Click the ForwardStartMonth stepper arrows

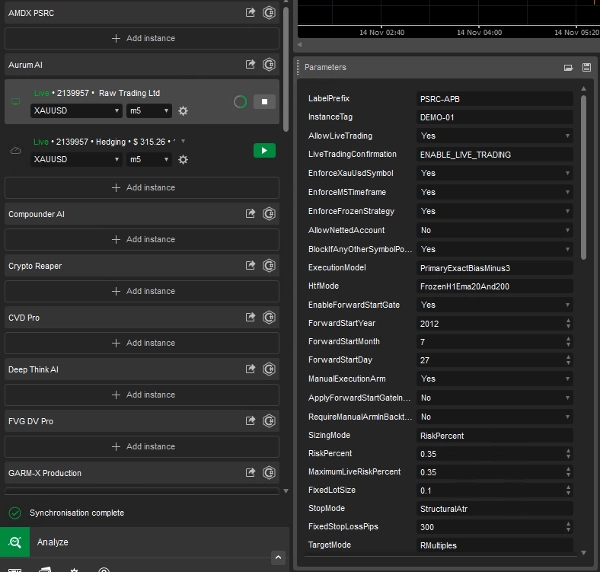tap(568, 342)
